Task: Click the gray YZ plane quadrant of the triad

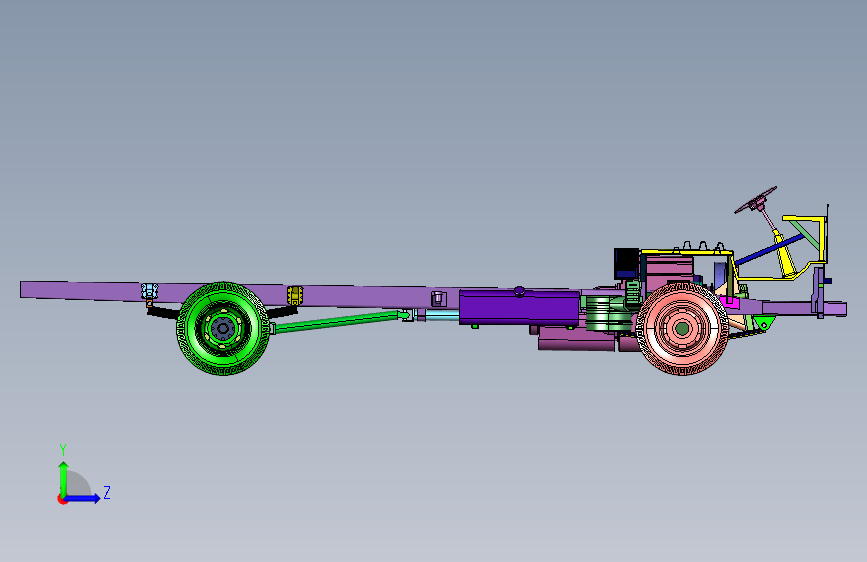Action: point(77,485)
